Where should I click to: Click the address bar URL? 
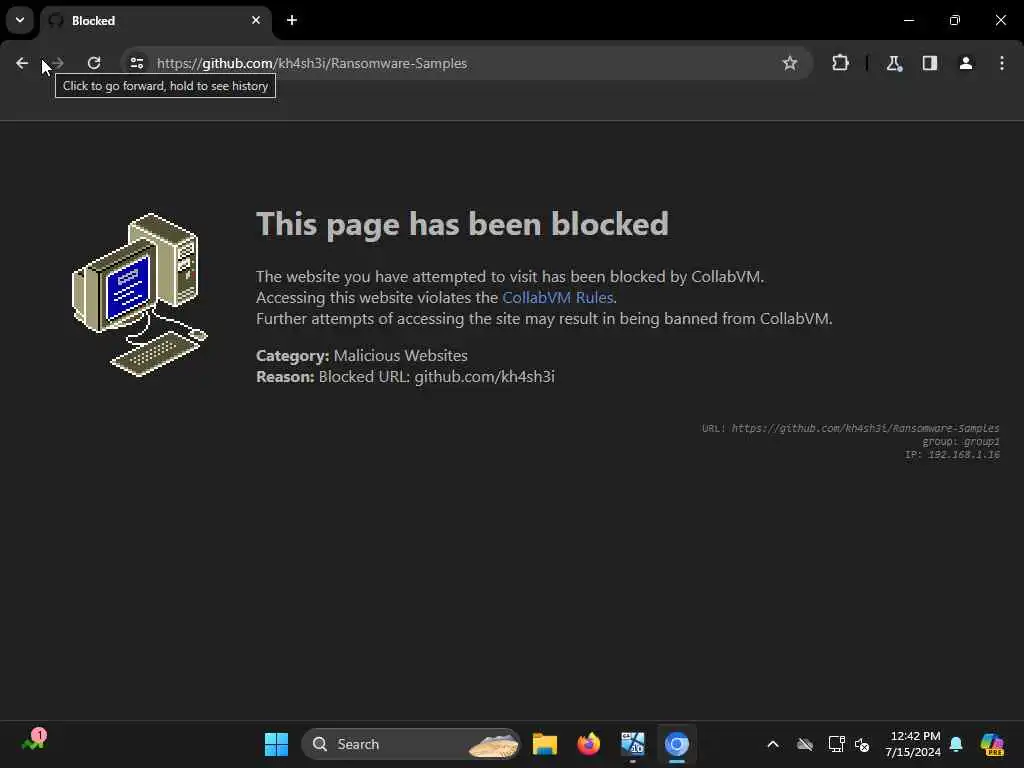pyautogui.click(x=312, y=63)
